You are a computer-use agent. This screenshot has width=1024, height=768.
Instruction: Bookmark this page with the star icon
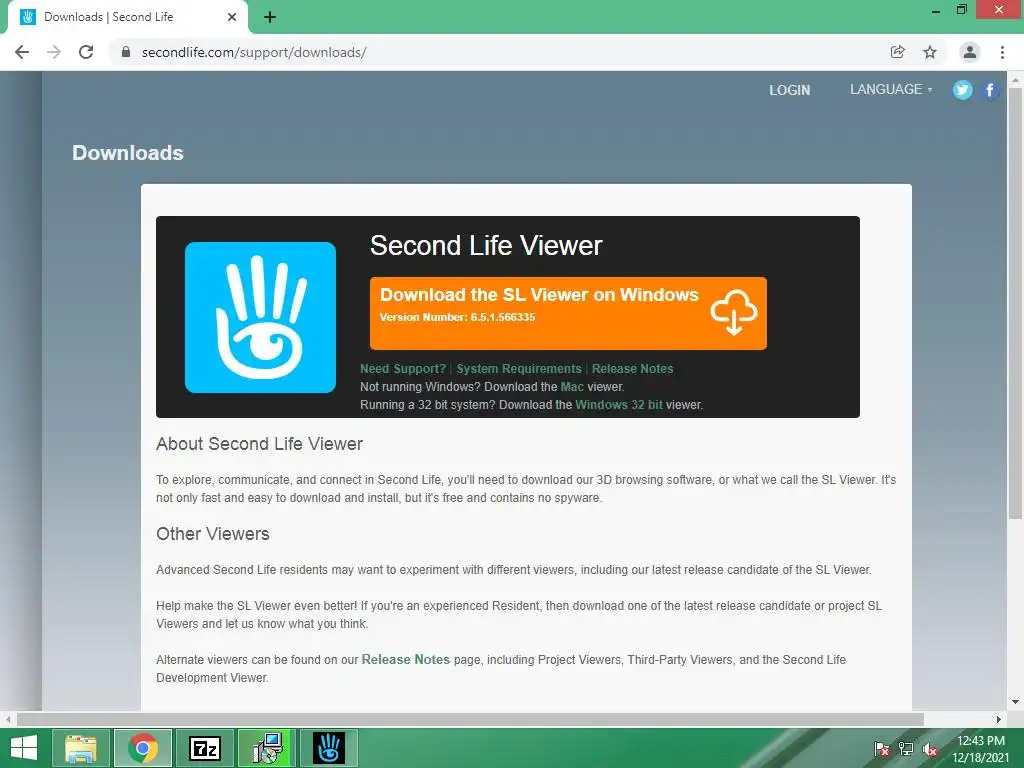click(930, 52)
